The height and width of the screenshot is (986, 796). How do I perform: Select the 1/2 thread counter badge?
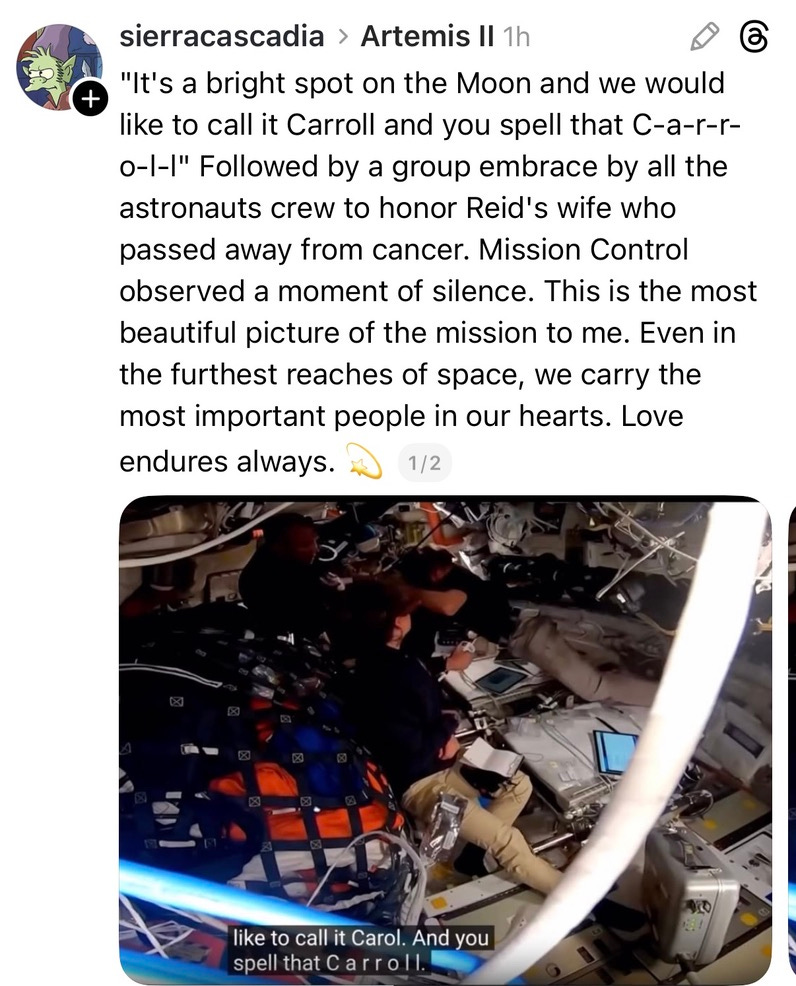tap(425, 463)
